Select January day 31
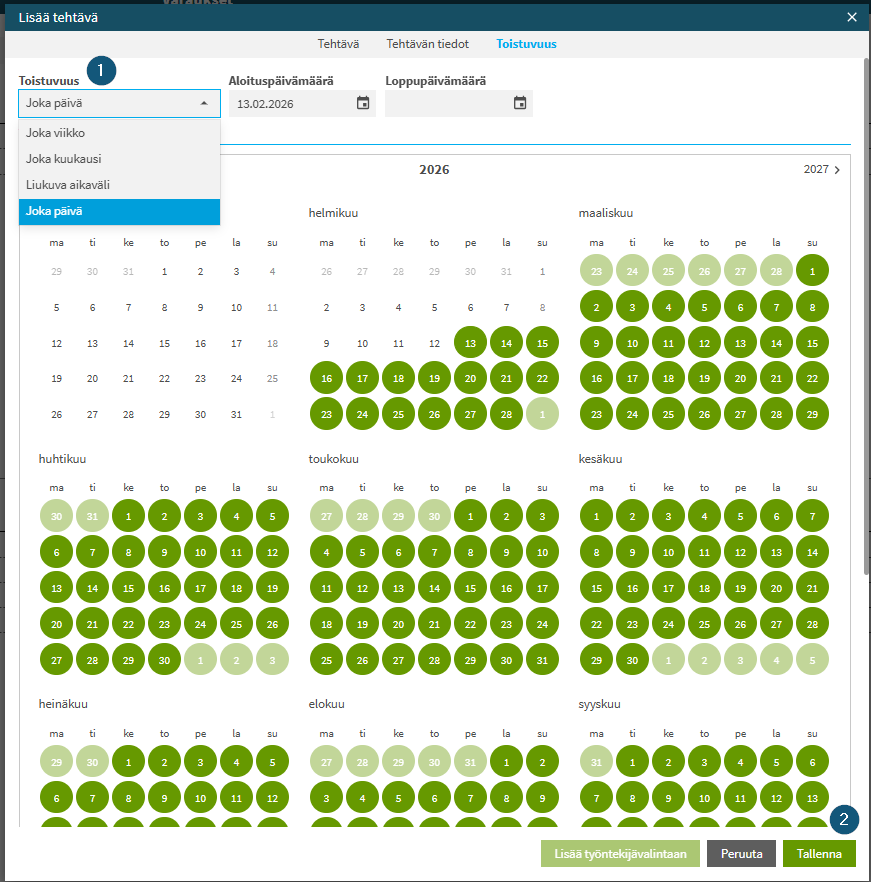Screen dimensions: 871x882 236,414
